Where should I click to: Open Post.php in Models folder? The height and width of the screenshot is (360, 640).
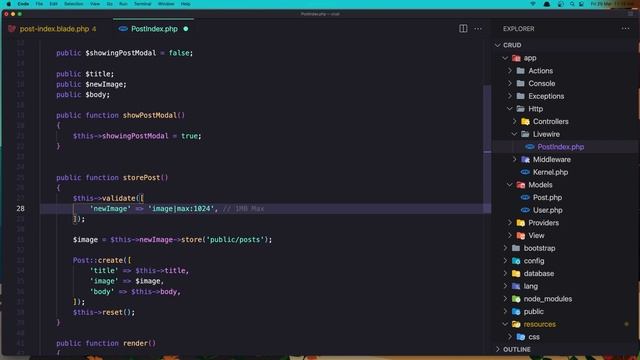coord(547,198)
